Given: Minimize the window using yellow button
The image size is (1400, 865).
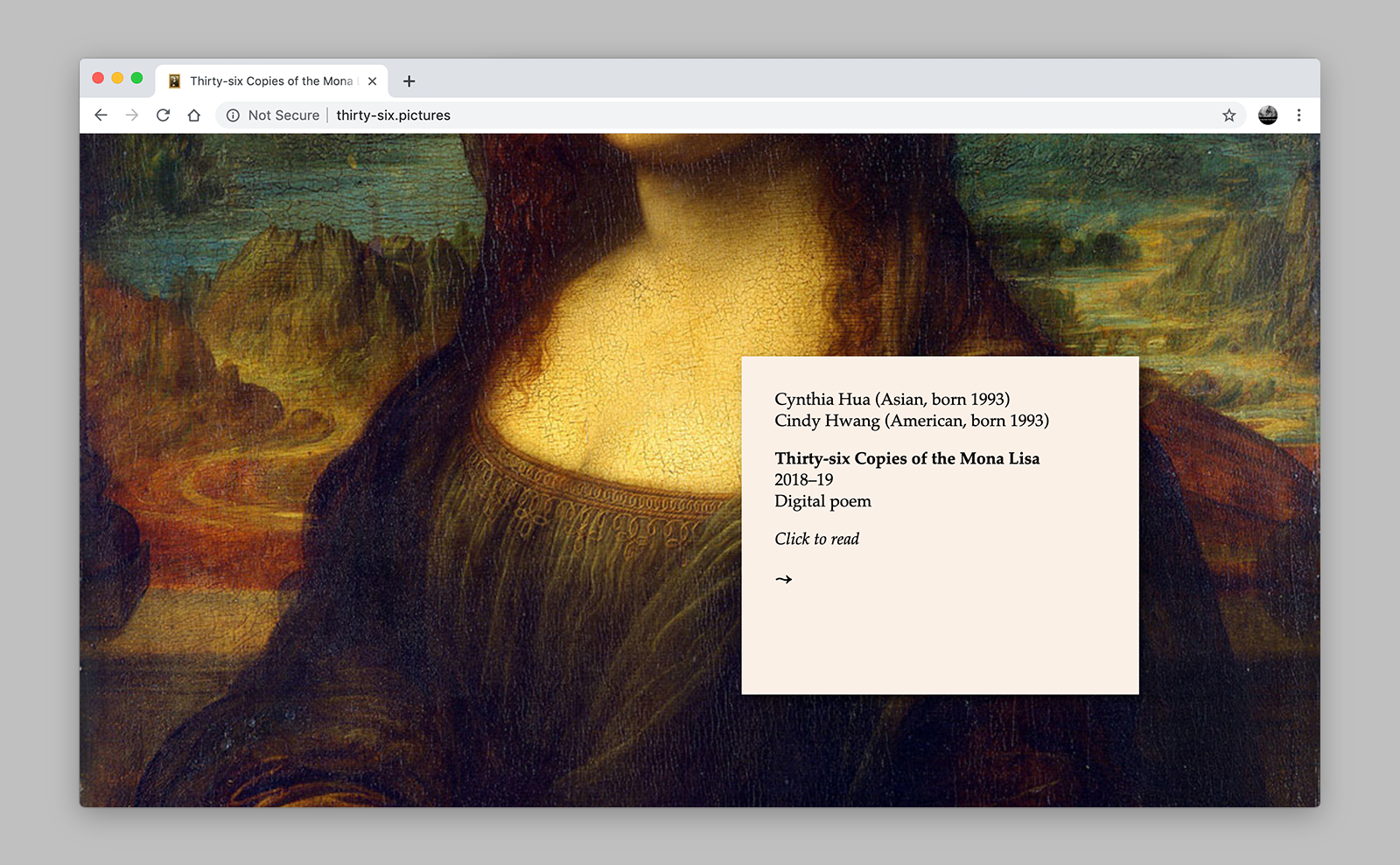Looking at the screenshot, I should [117, 78].
